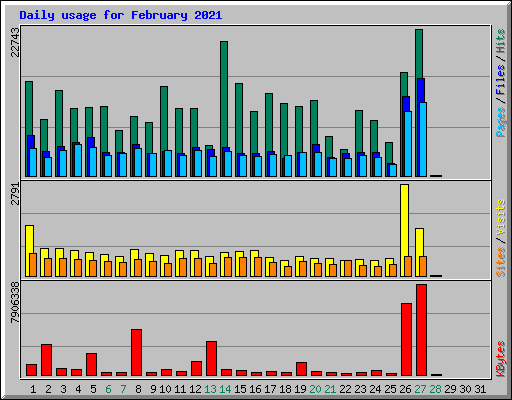Click day 9 on the x-axis
512x400 pixels.
click(x=153, y=389)
